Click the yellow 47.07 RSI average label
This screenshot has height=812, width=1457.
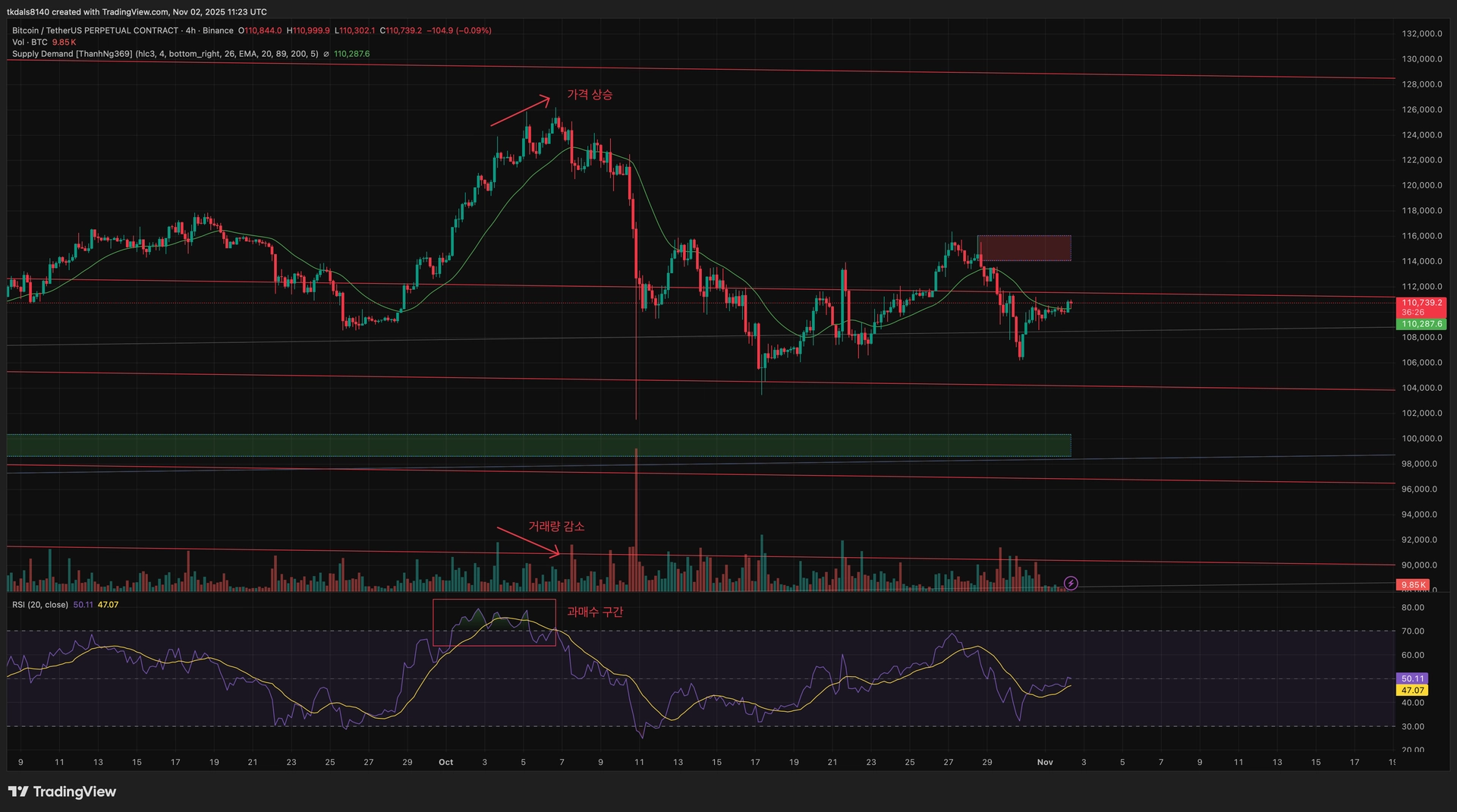(x=1412, y=691)
